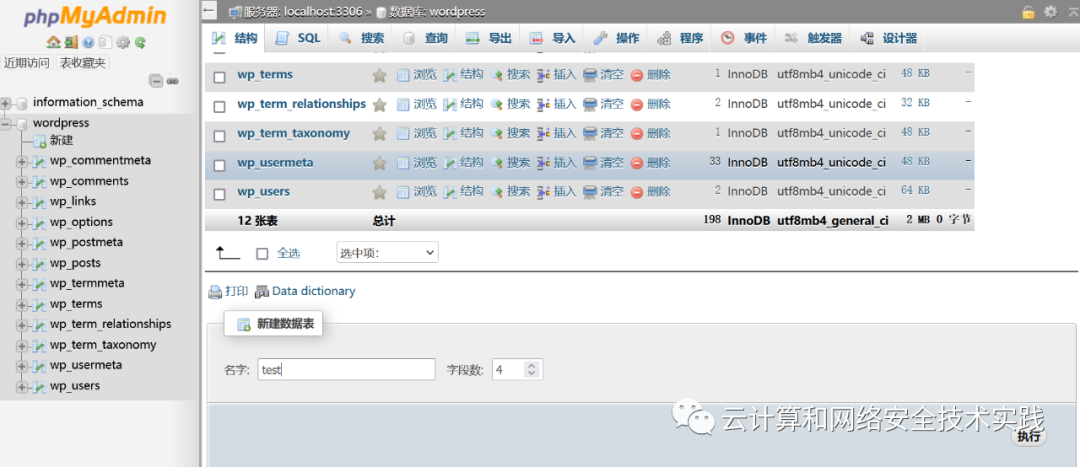Click the 字段数 column count stepper
This screenshot has width=1080, height=467.
[518, 369]
